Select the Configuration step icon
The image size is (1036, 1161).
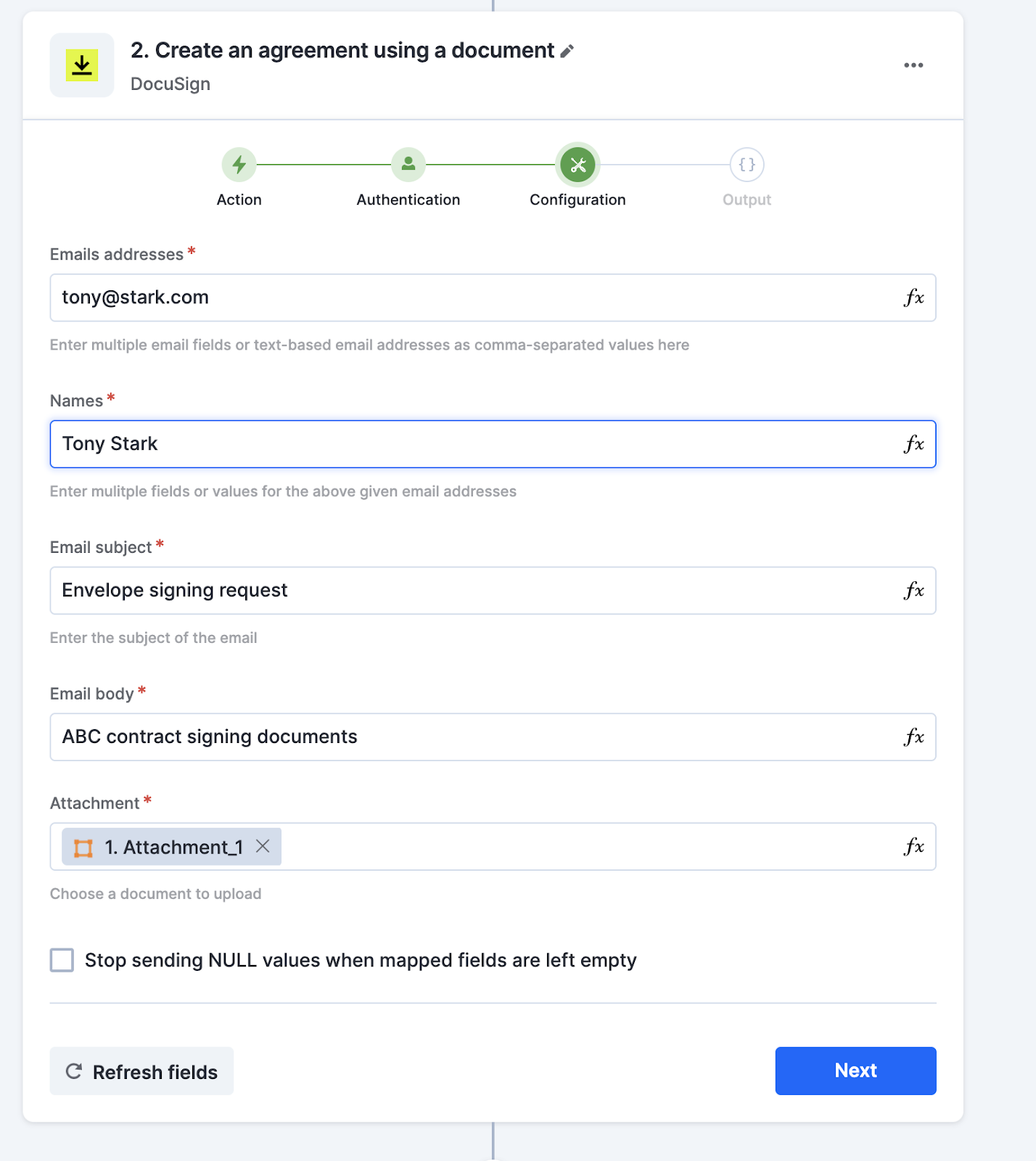coord(577,165)
